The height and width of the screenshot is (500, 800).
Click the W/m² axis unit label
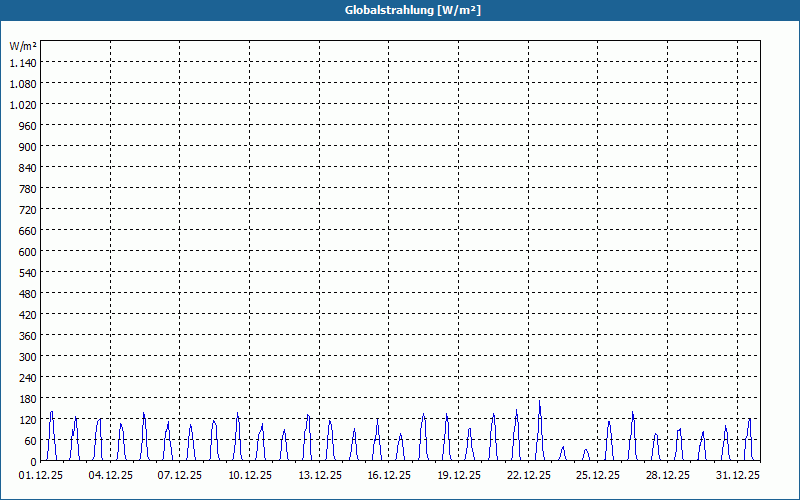[x=23, y=46]
